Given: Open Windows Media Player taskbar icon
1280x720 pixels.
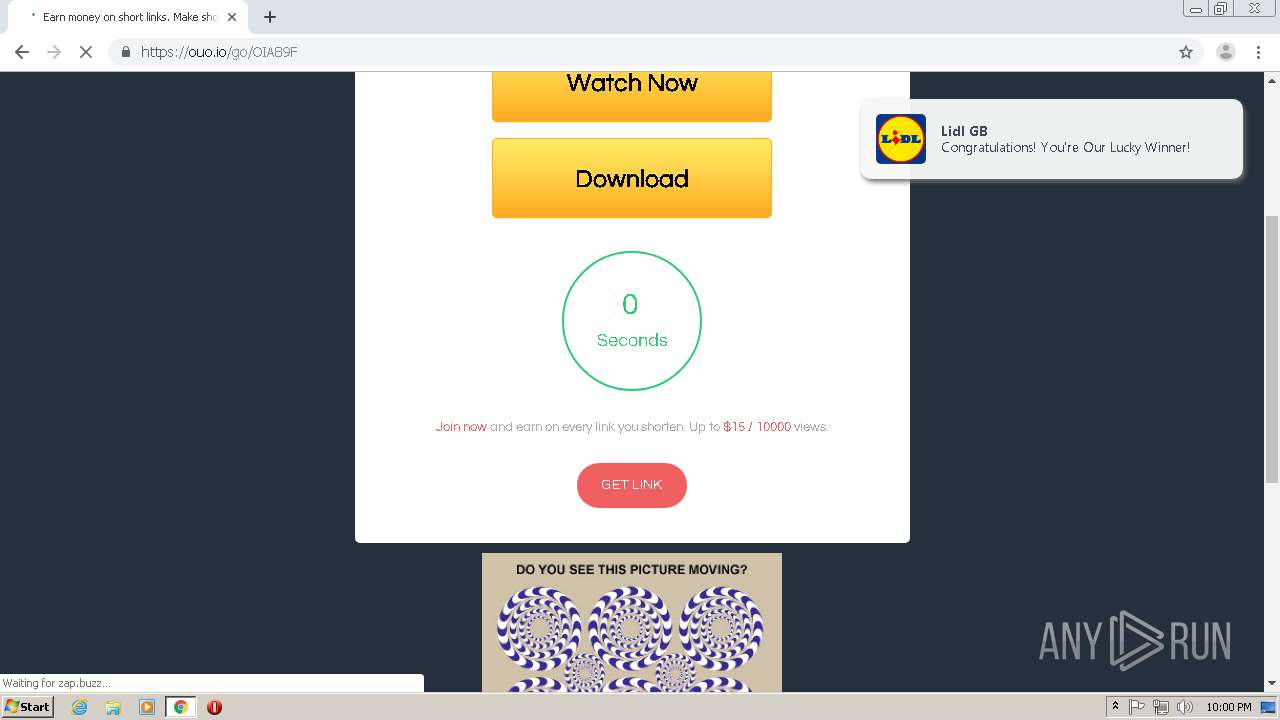Looking at the screenshot, I should point(147,707).
